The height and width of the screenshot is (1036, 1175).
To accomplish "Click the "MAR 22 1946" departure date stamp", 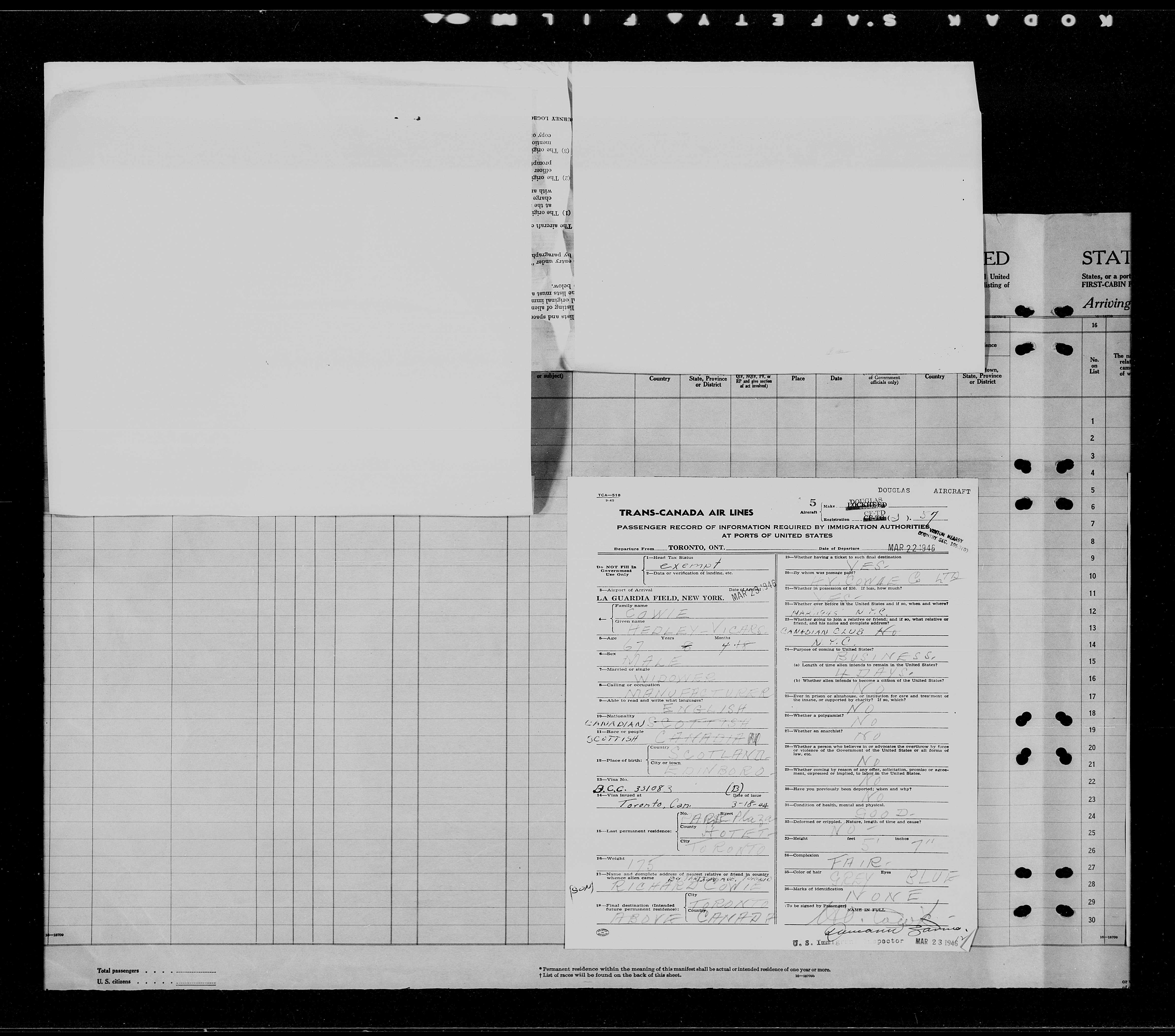I will [x=912, y=548].
